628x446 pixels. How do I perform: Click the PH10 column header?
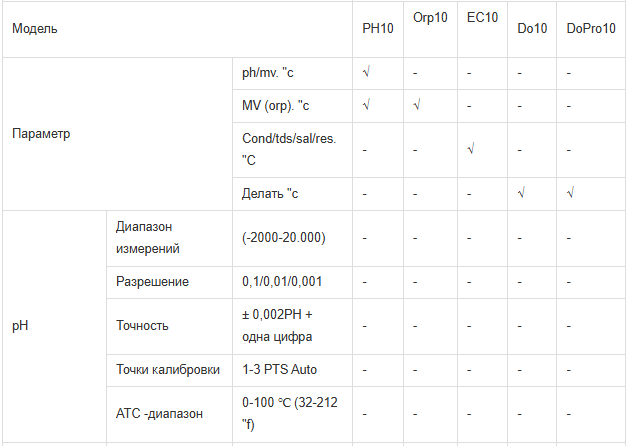[378, 28]
